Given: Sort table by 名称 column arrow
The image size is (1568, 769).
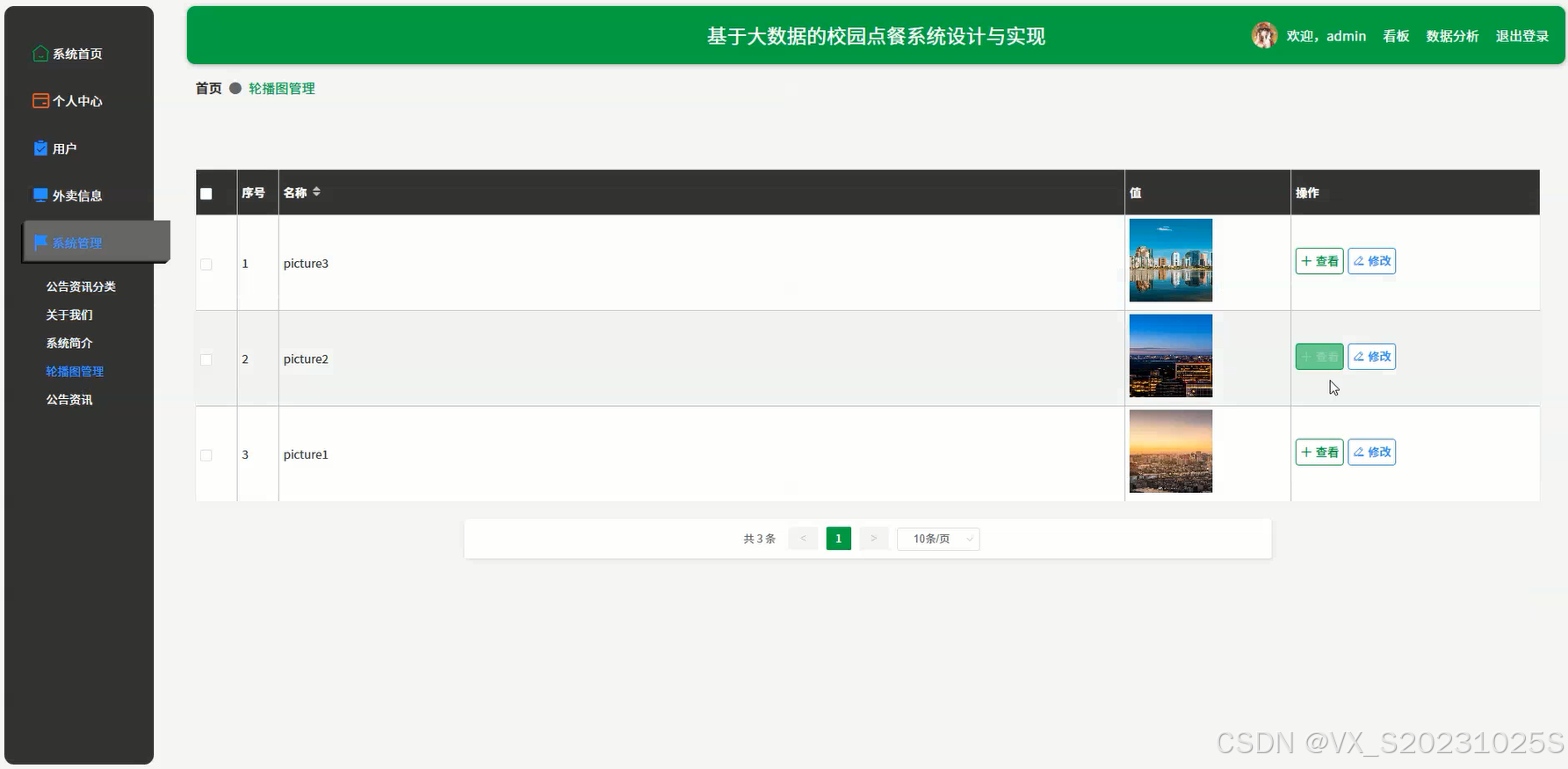Looking at the screenshot, I should tap(316, 192).
